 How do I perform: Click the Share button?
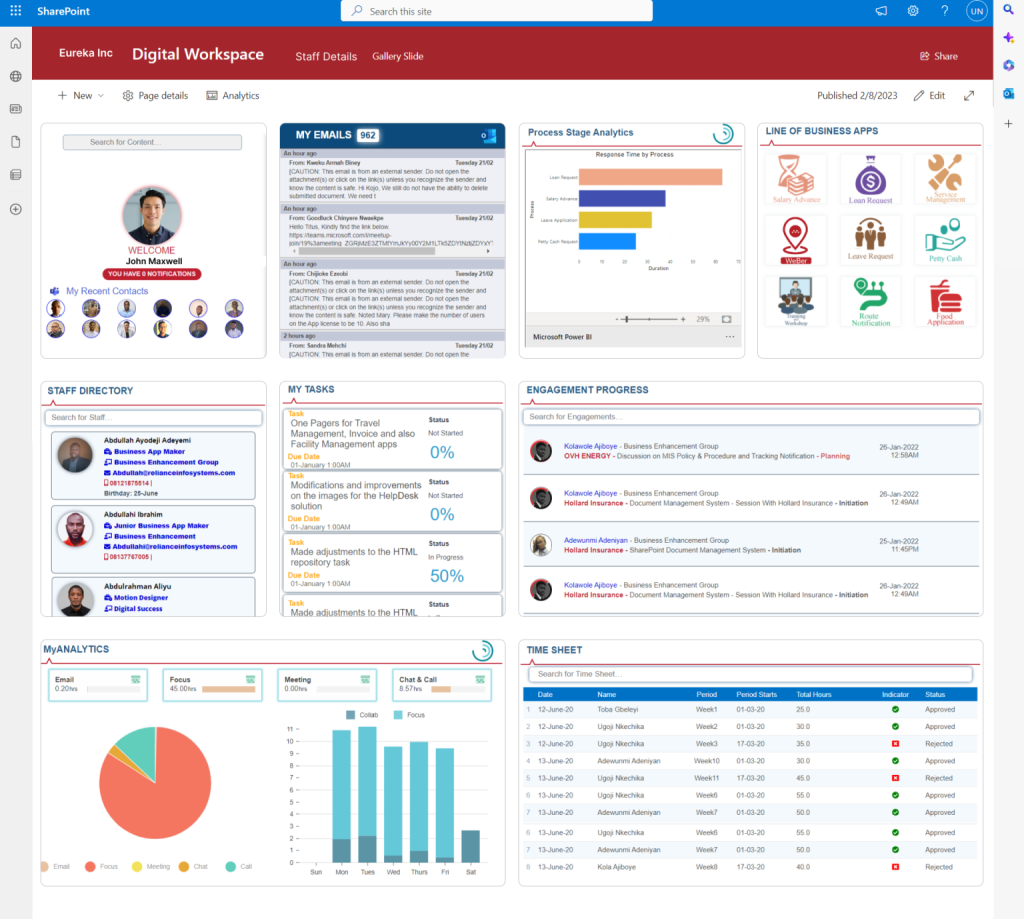pos(938,56)
